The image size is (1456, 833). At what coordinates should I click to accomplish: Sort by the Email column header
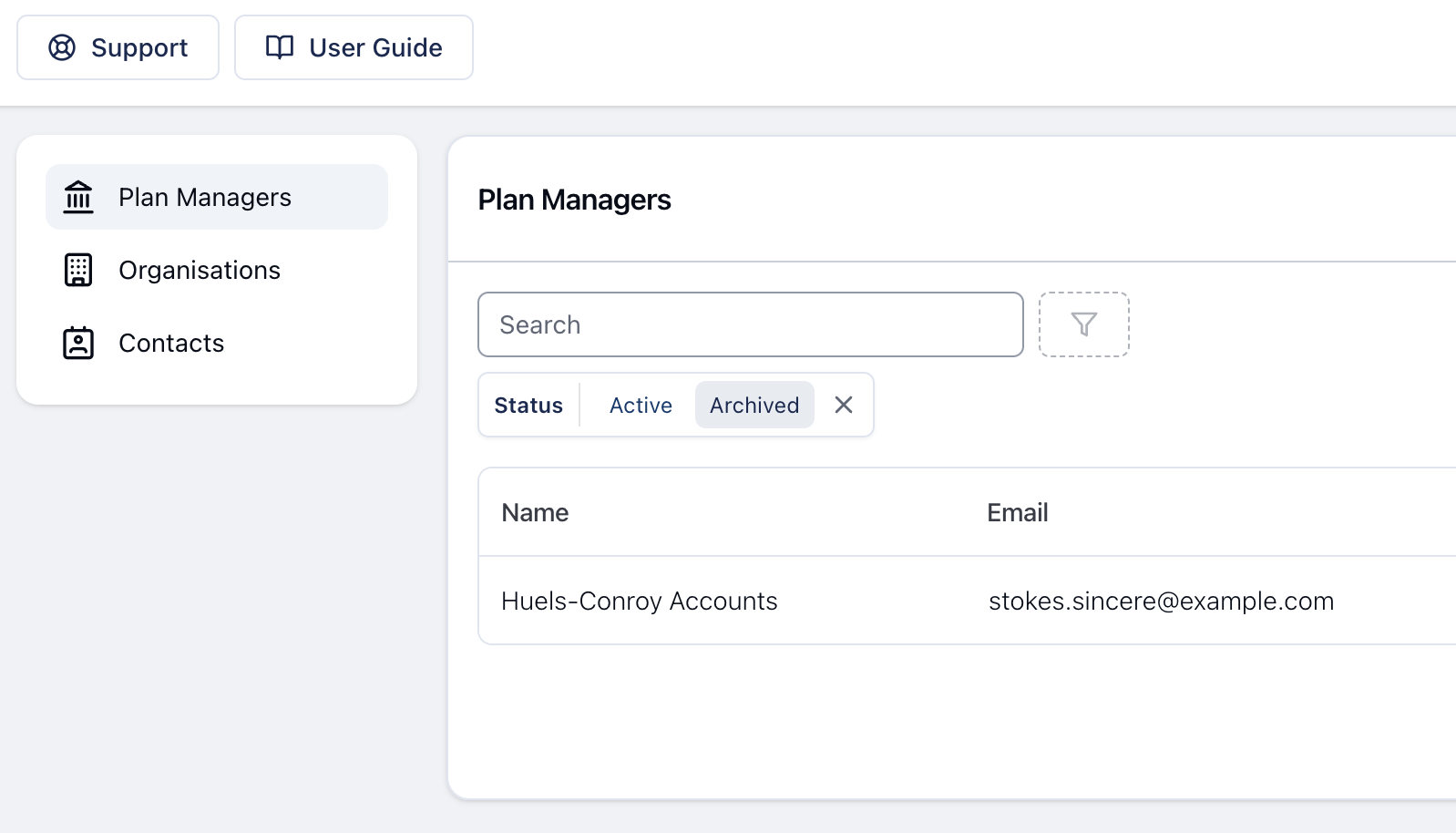point(1017,512)
